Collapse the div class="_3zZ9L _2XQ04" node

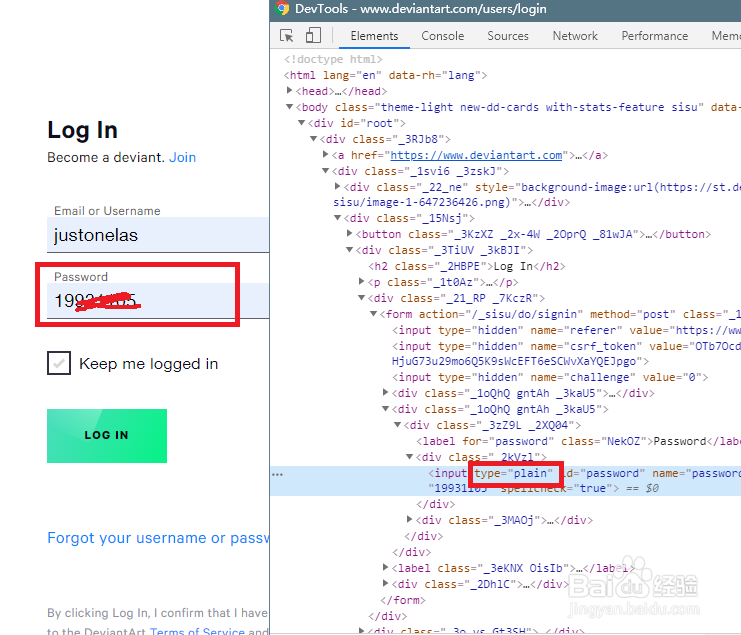(397, 425)
